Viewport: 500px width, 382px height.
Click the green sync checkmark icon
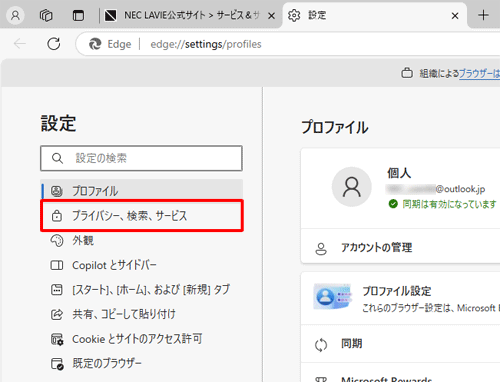(393, 203)
